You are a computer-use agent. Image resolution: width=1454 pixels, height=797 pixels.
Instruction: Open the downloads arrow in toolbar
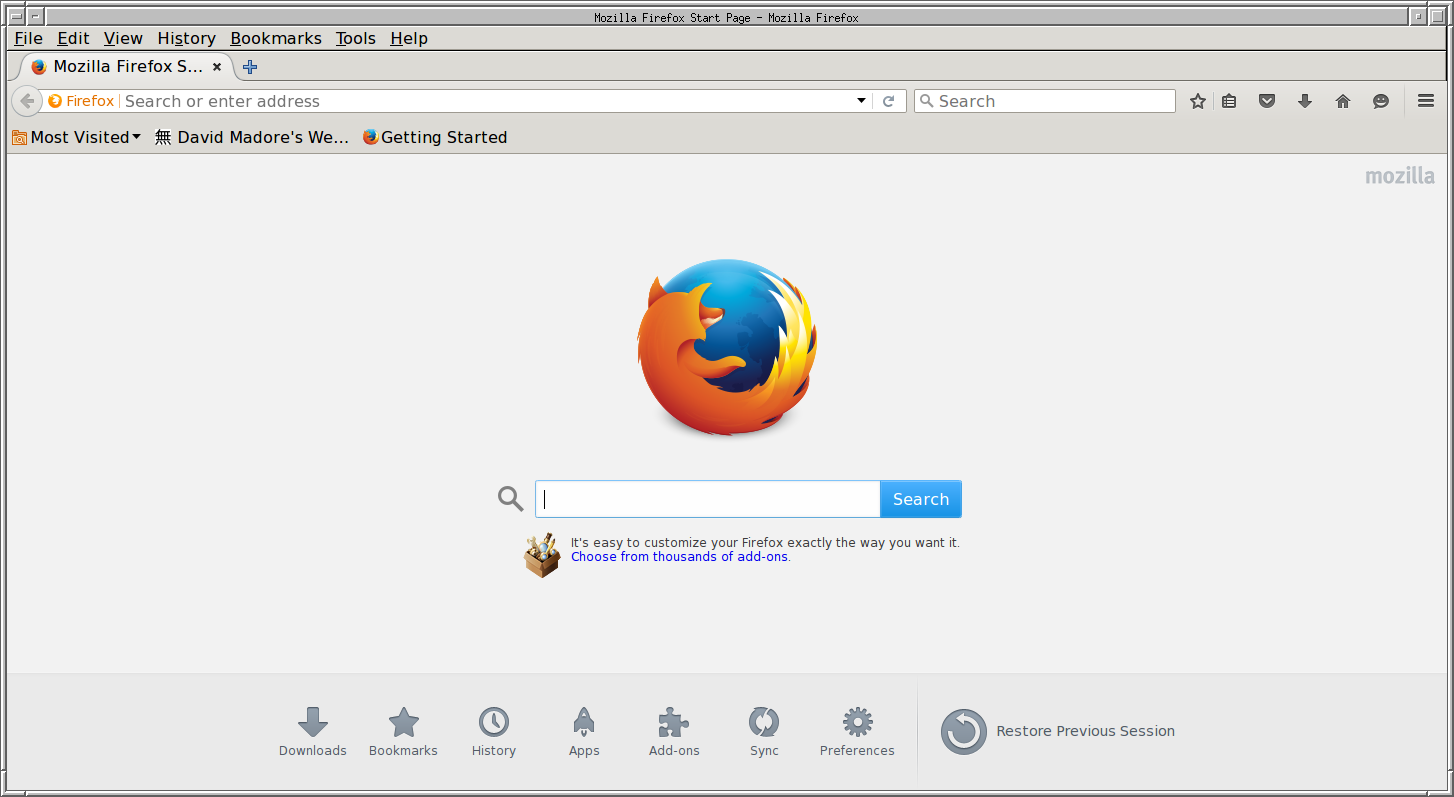tap(1305, 101)
